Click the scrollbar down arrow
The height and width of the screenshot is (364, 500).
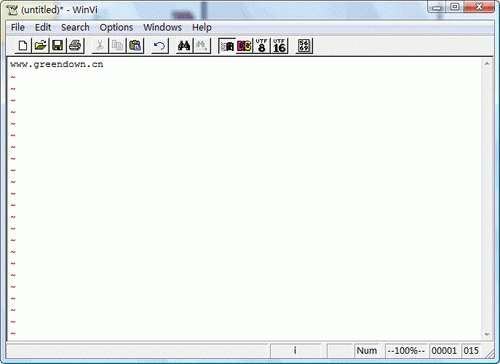point(487,334)
